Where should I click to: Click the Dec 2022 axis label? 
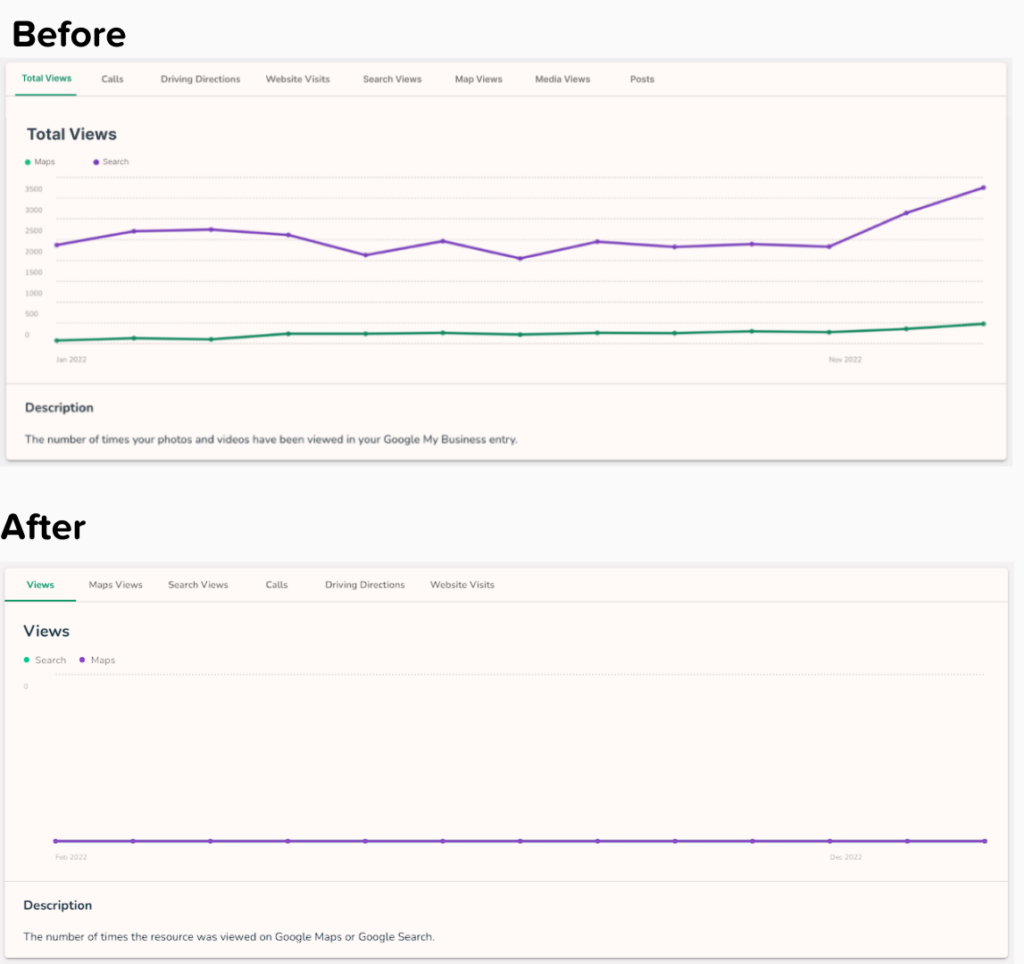point(846,857)
